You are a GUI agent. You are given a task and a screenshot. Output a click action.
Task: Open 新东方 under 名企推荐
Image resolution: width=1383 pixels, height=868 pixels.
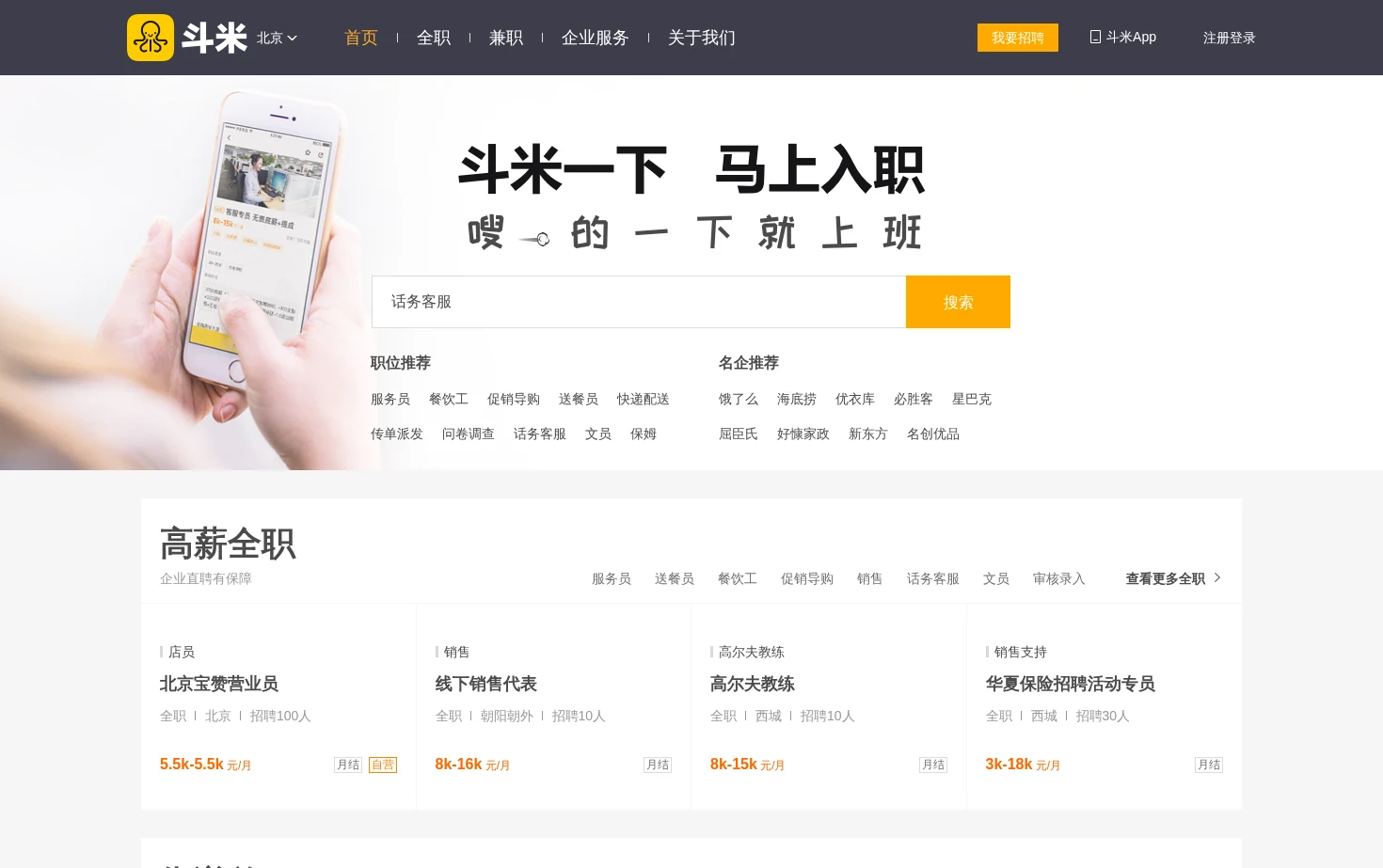tap(868, 434)
